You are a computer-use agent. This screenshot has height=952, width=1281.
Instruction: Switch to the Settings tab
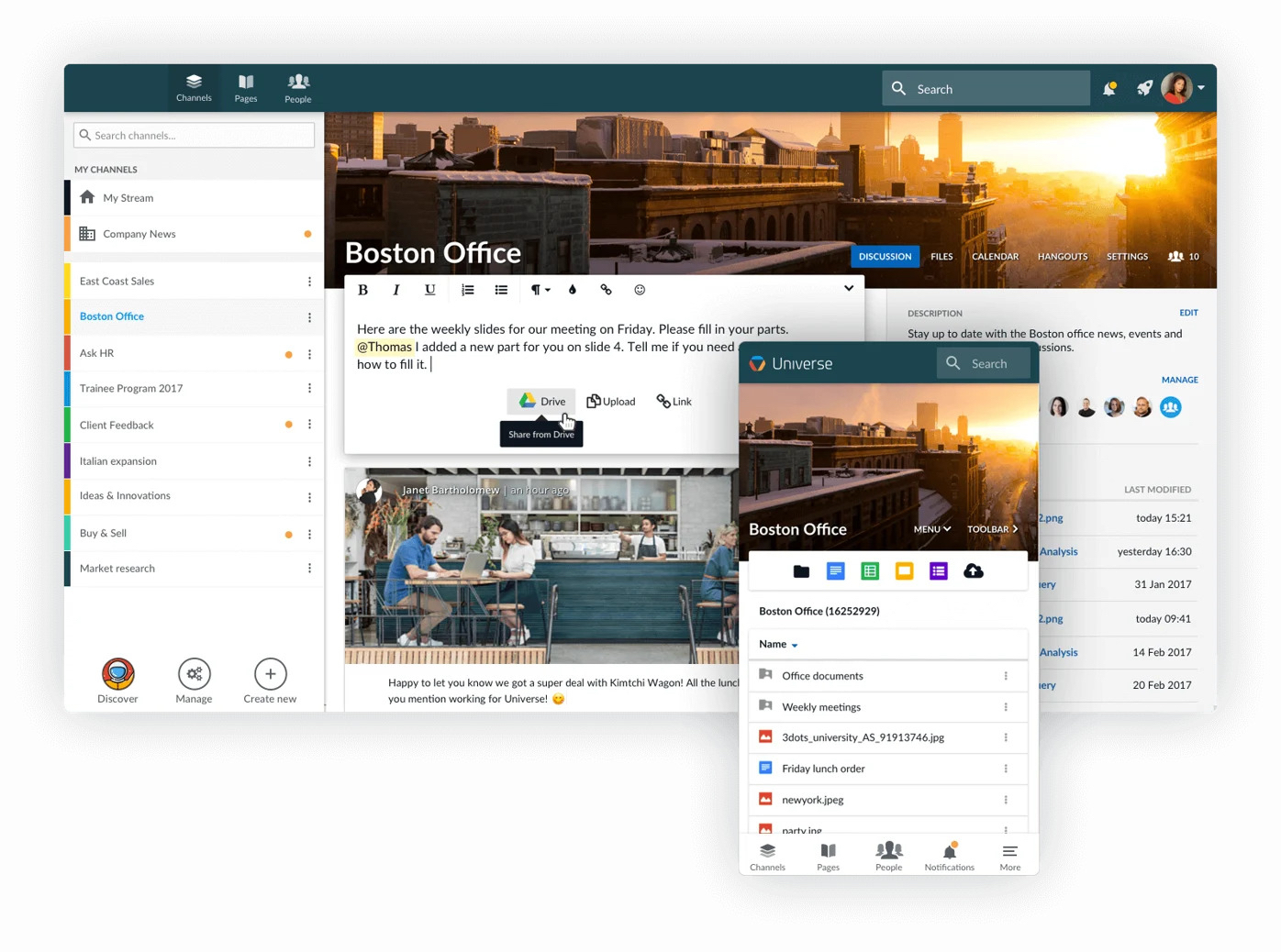(x=1127, y=257)
